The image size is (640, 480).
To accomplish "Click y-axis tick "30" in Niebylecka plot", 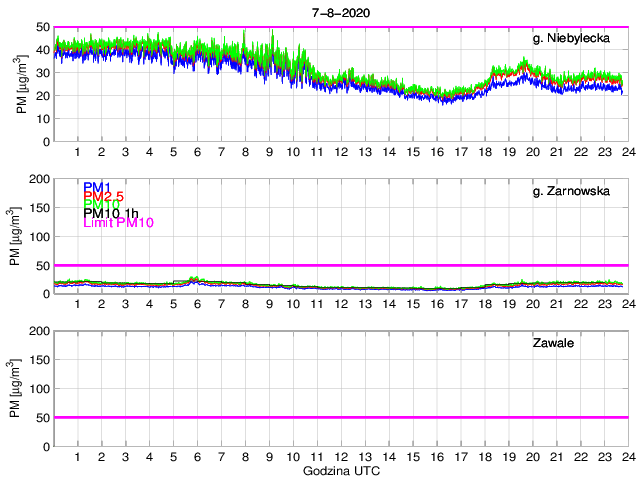I will pyautogui.click(x=43, y=73).
